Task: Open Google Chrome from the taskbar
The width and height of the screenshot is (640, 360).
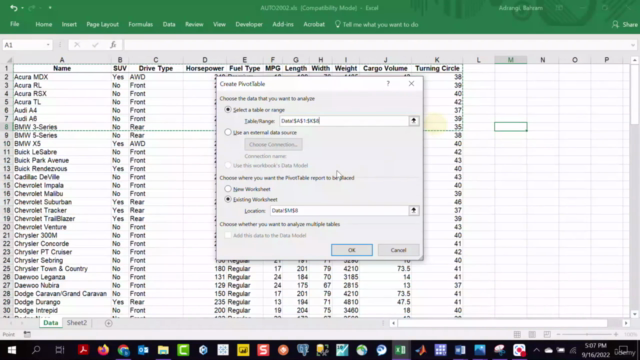Action: [x=123, y=350]
